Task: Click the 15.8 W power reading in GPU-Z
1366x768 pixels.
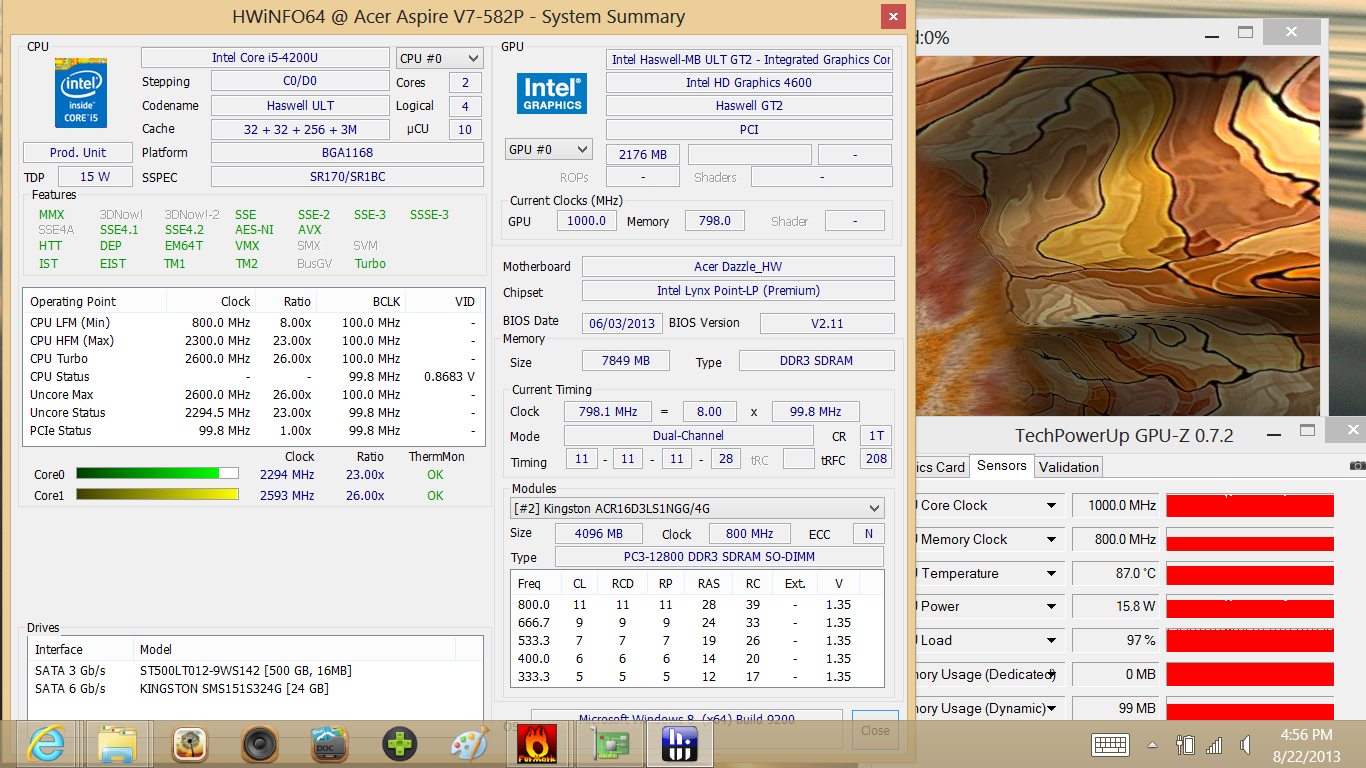Action: click(x=1114, y=607)
